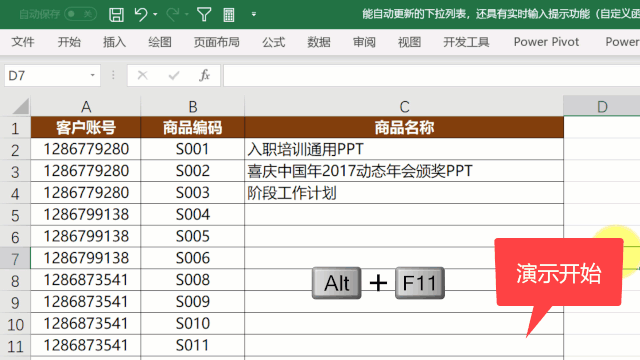The image size is (640, 360).
Task: Click the 客户账号 header cell
Action: (x=86, y=127)
